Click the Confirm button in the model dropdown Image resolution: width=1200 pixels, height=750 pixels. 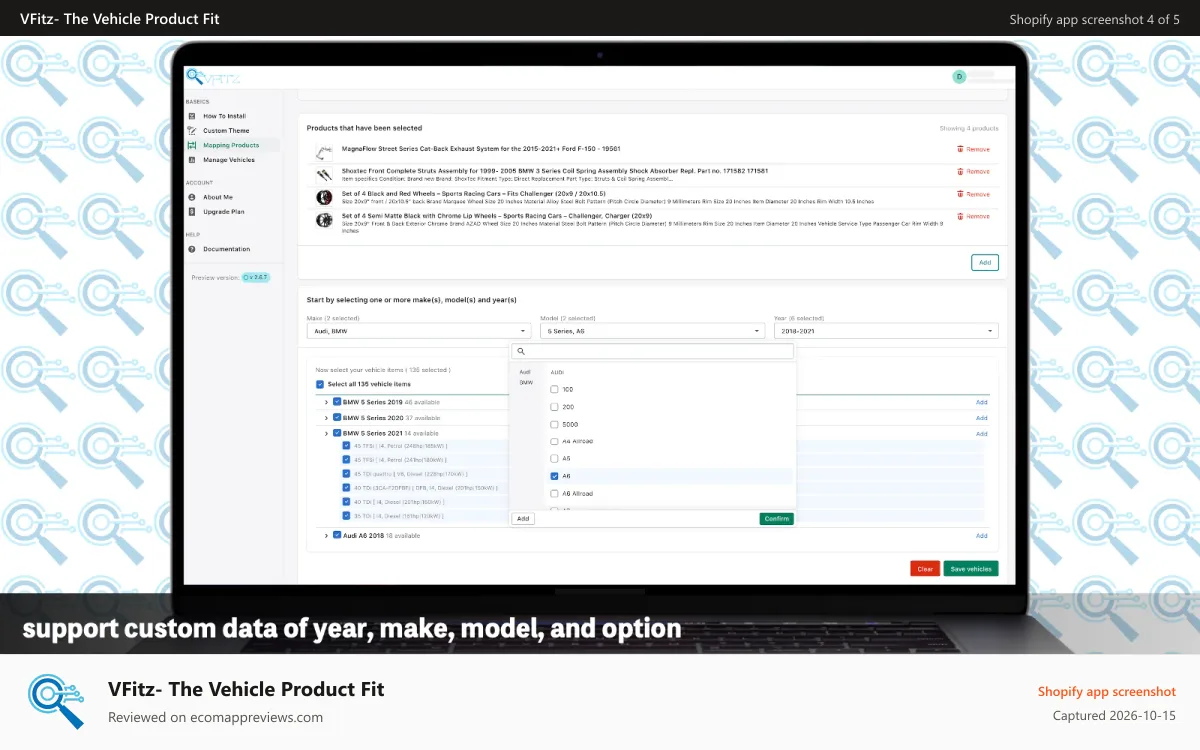776,519
